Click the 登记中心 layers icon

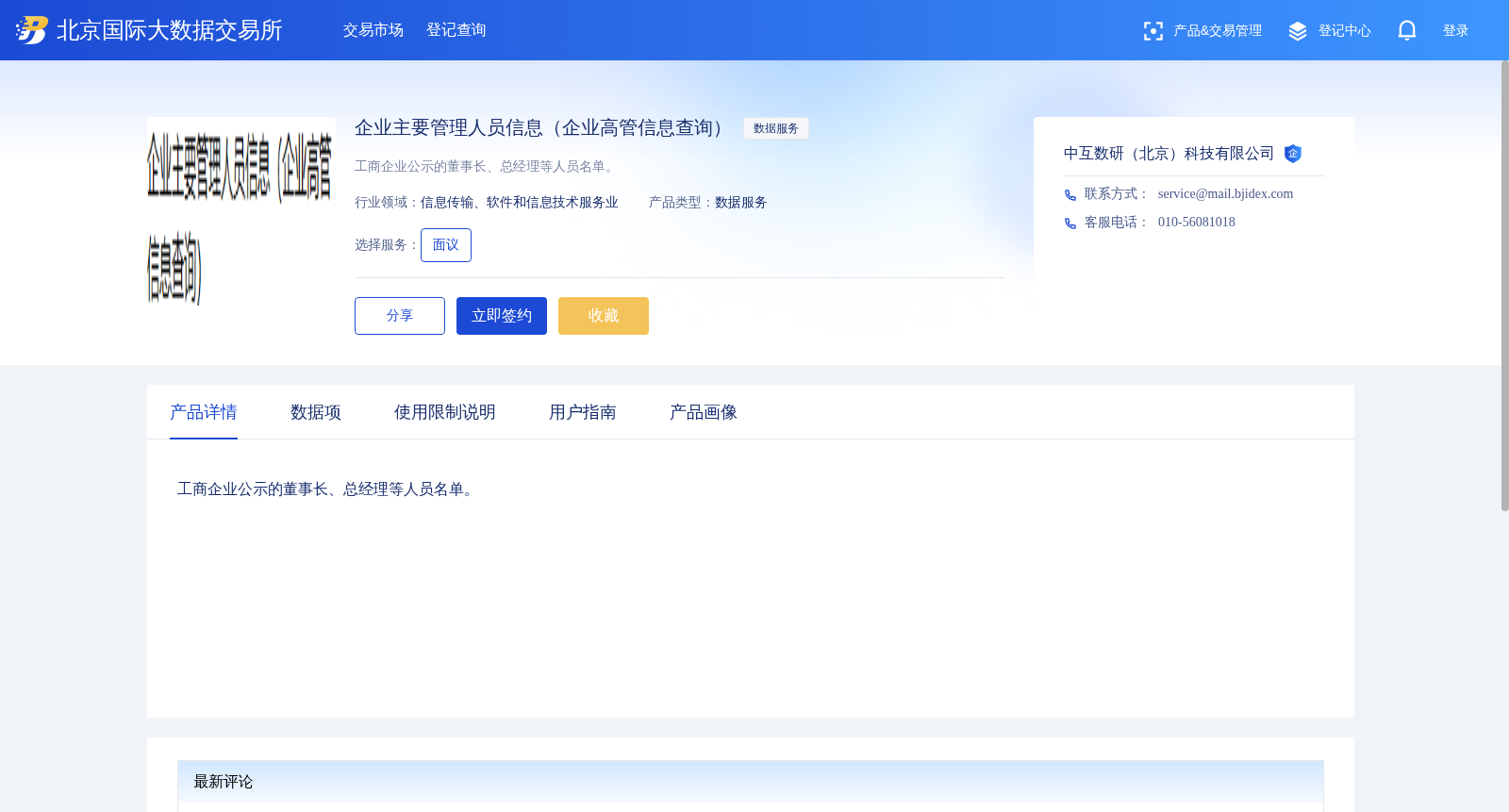pyautogui.click(x=1298, y=31)
